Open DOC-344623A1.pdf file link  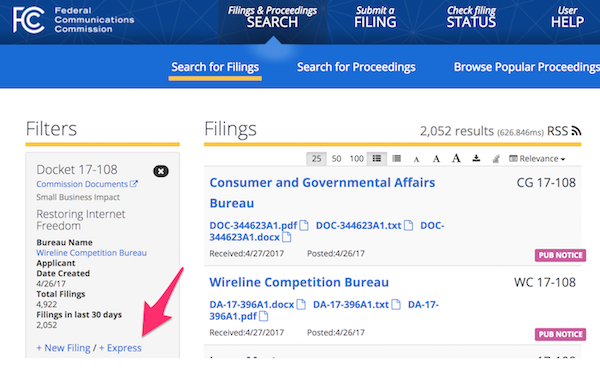point(253,226)
